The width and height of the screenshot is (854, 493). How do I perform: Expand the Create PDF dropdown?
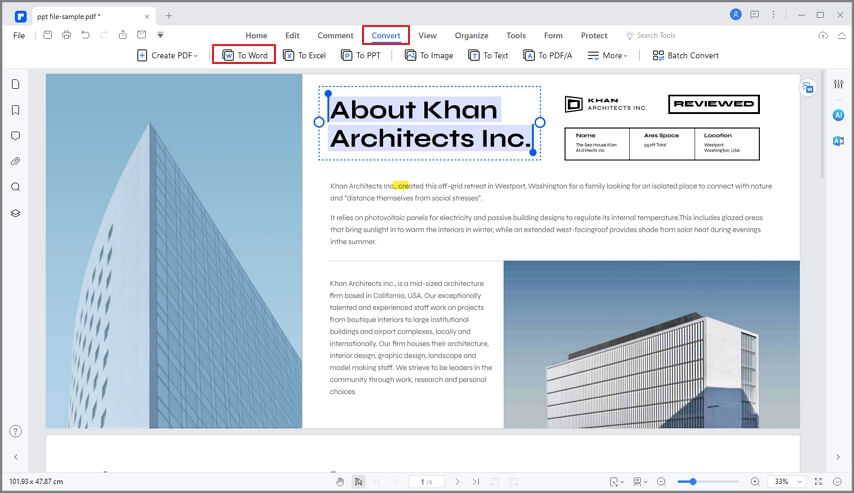coord(167,55)
